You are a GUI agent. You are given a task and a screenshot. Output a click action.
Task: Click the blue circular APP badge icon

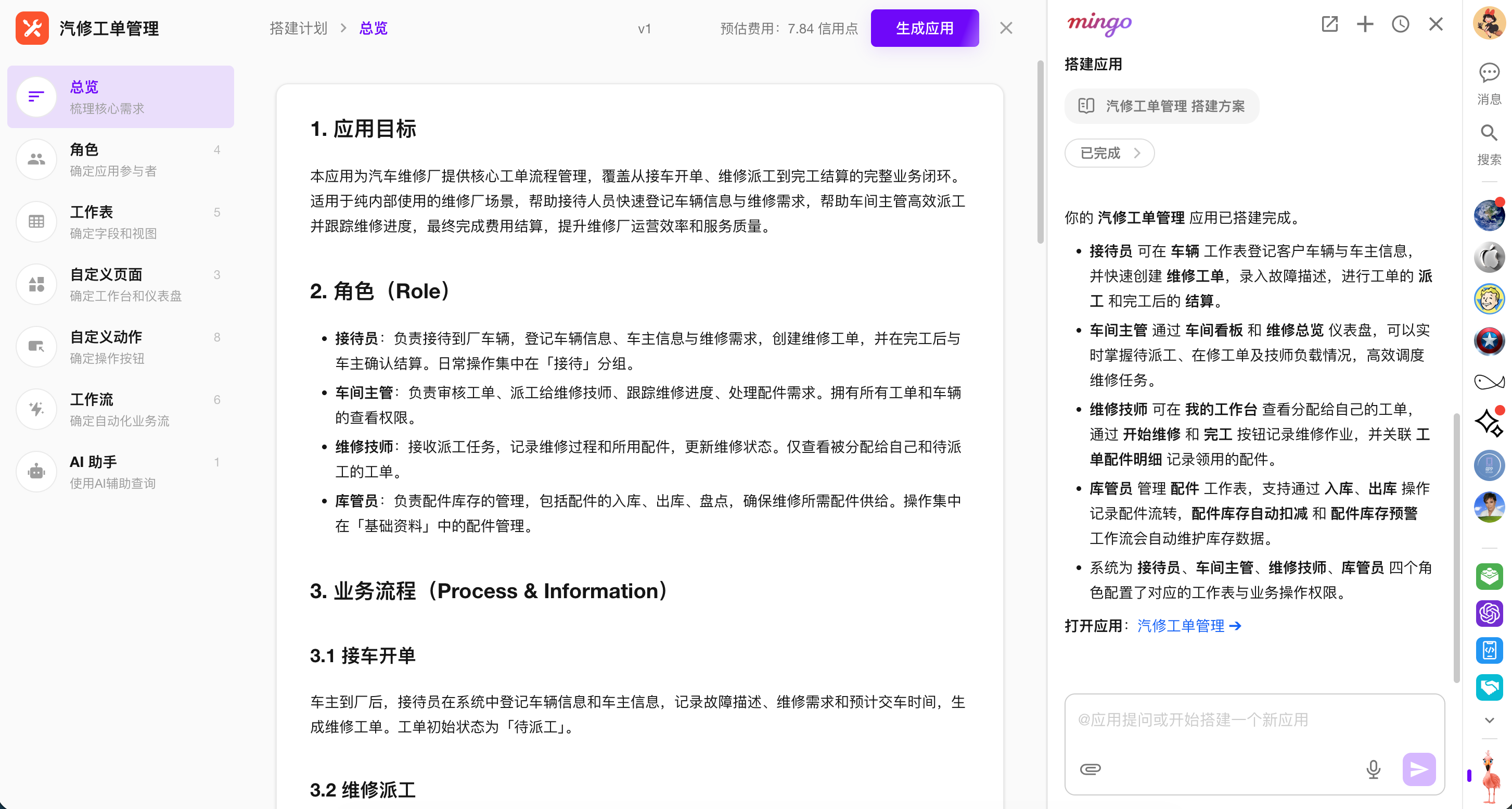tap(1489, 465)
